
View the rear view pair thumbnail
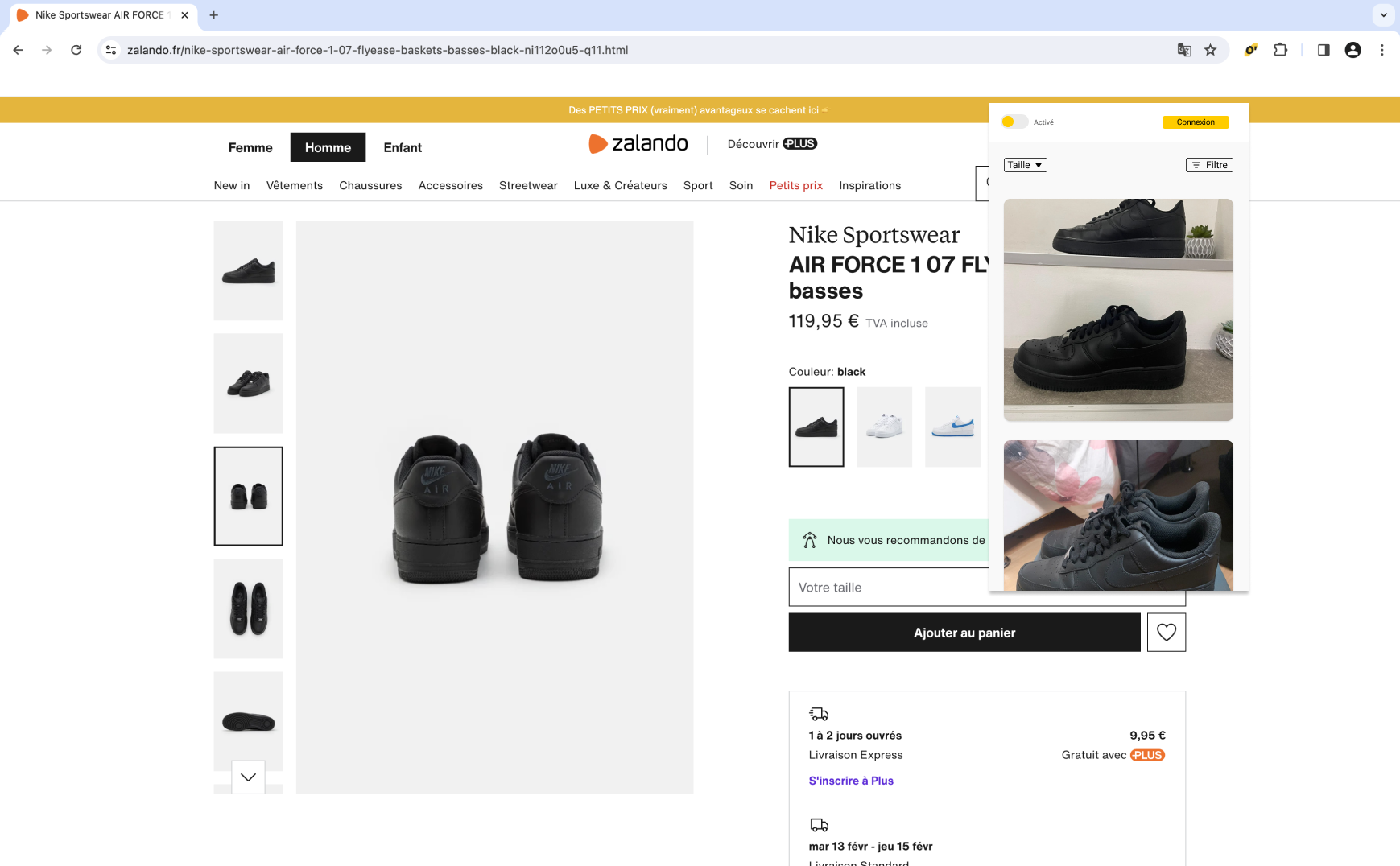tap(249, 497)
